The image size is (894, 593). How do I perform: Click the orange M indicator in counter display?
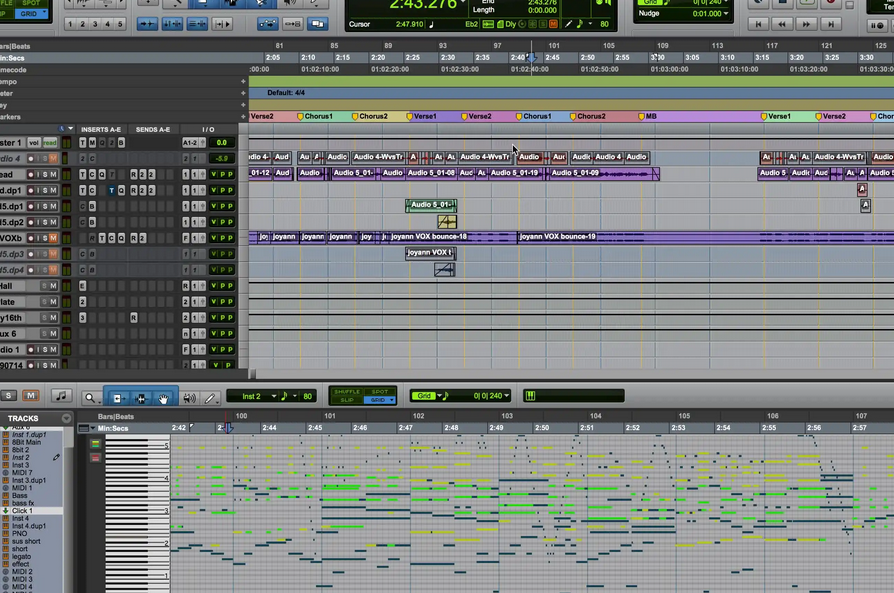coord(553,24)
